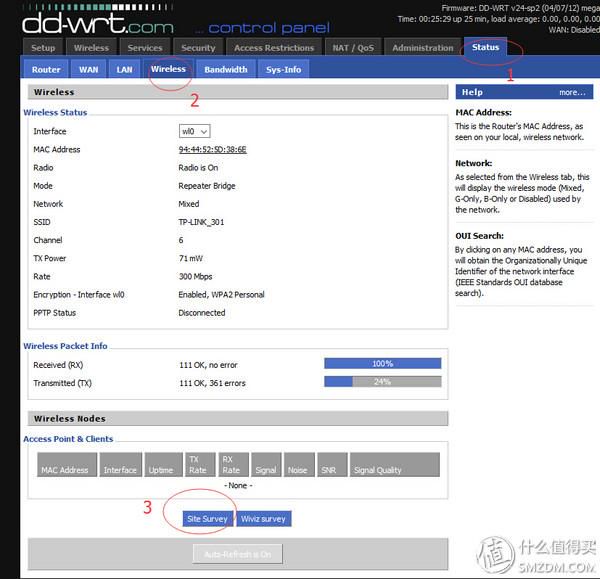Toggle the Auto-Refresh is On button
This screenshot has height=579, width=600.
tap(238, 554)
